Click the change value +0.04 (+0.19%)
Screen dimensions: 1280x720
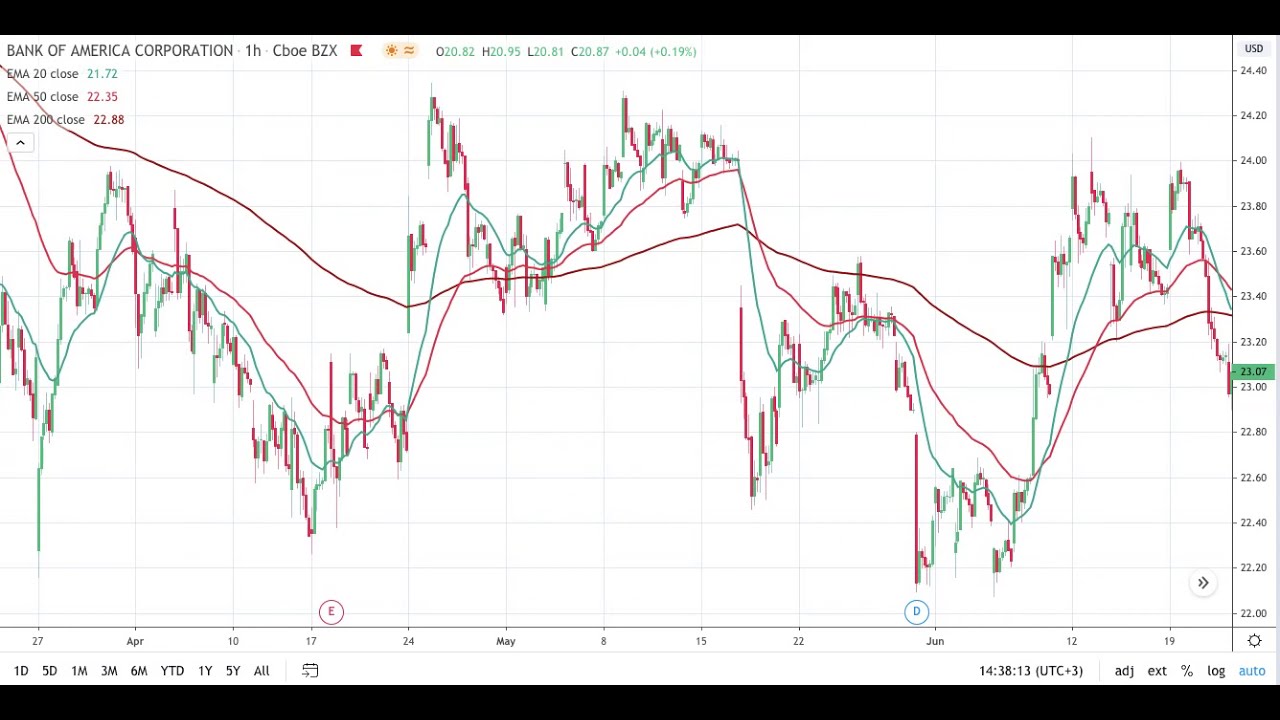click(x=656, y=51)
